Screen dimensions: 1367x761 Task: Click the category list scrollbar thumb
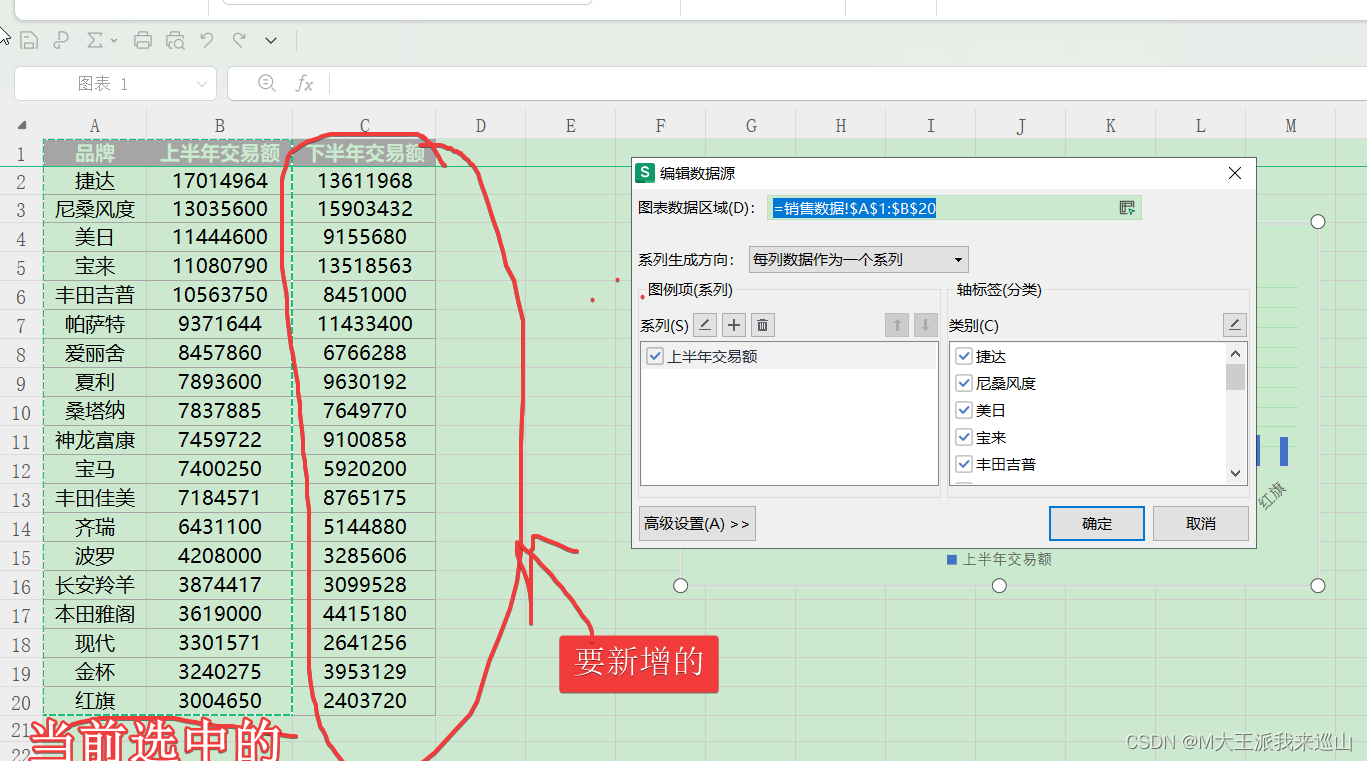(1236, 377)
